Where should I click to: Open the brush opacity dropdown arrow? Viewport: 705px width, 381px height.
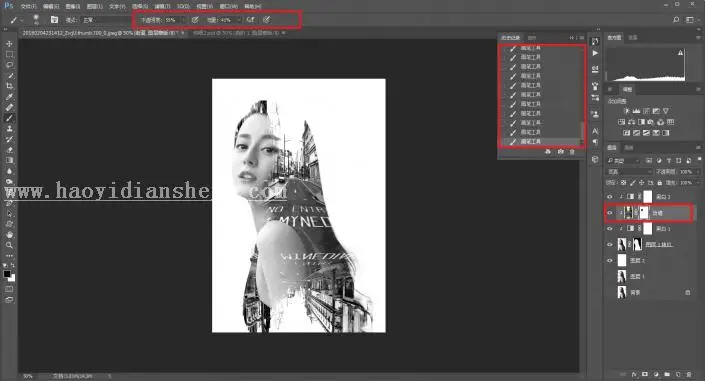[183, 20]
